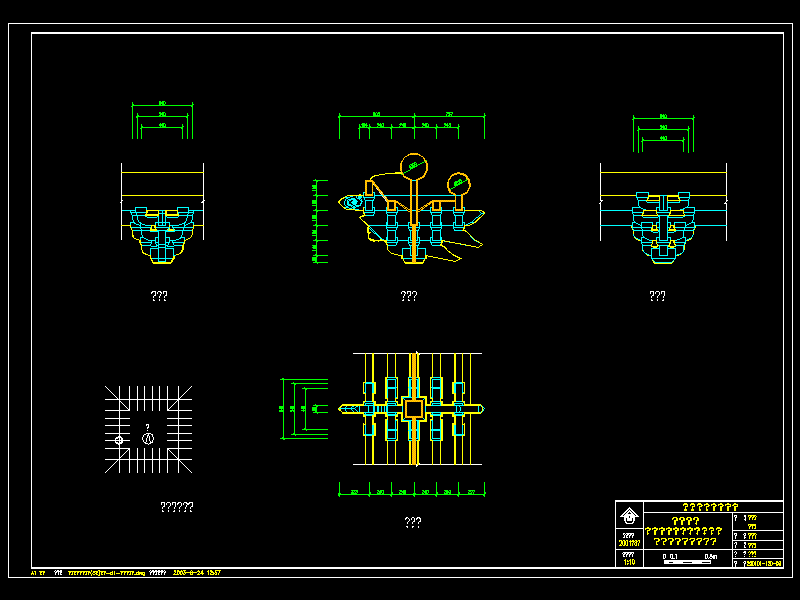This screenshot has height=600, width=800.
Task: Click the "0.5m" scale bar label
Action: tap(710, 556)
